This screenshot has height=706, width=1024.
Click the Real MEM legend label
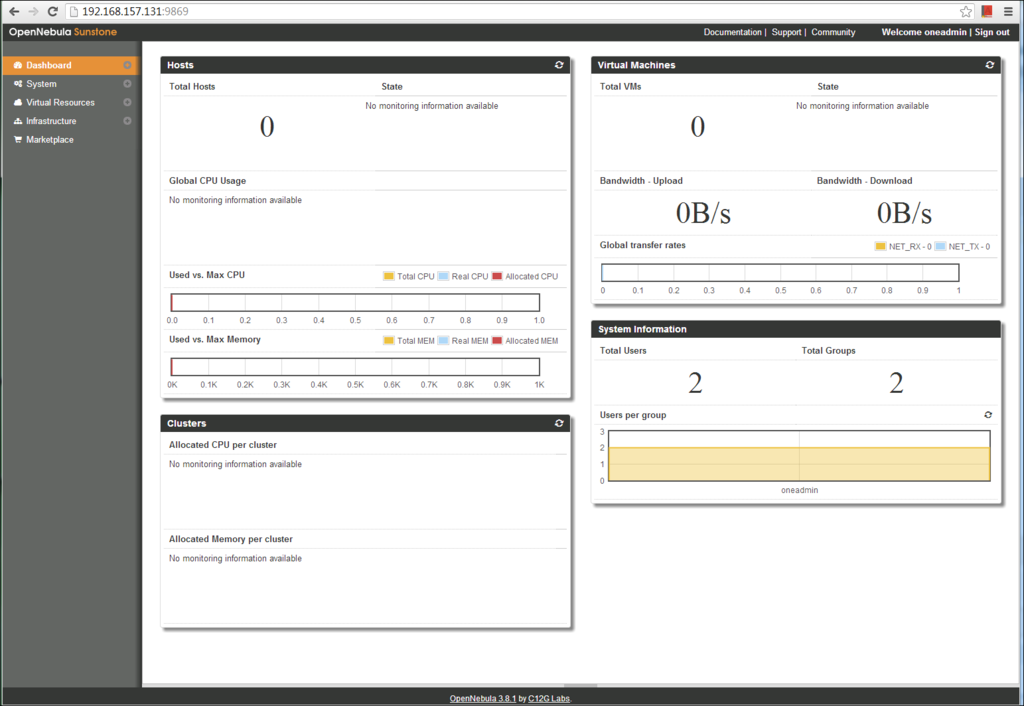click(x=470, y=340)
